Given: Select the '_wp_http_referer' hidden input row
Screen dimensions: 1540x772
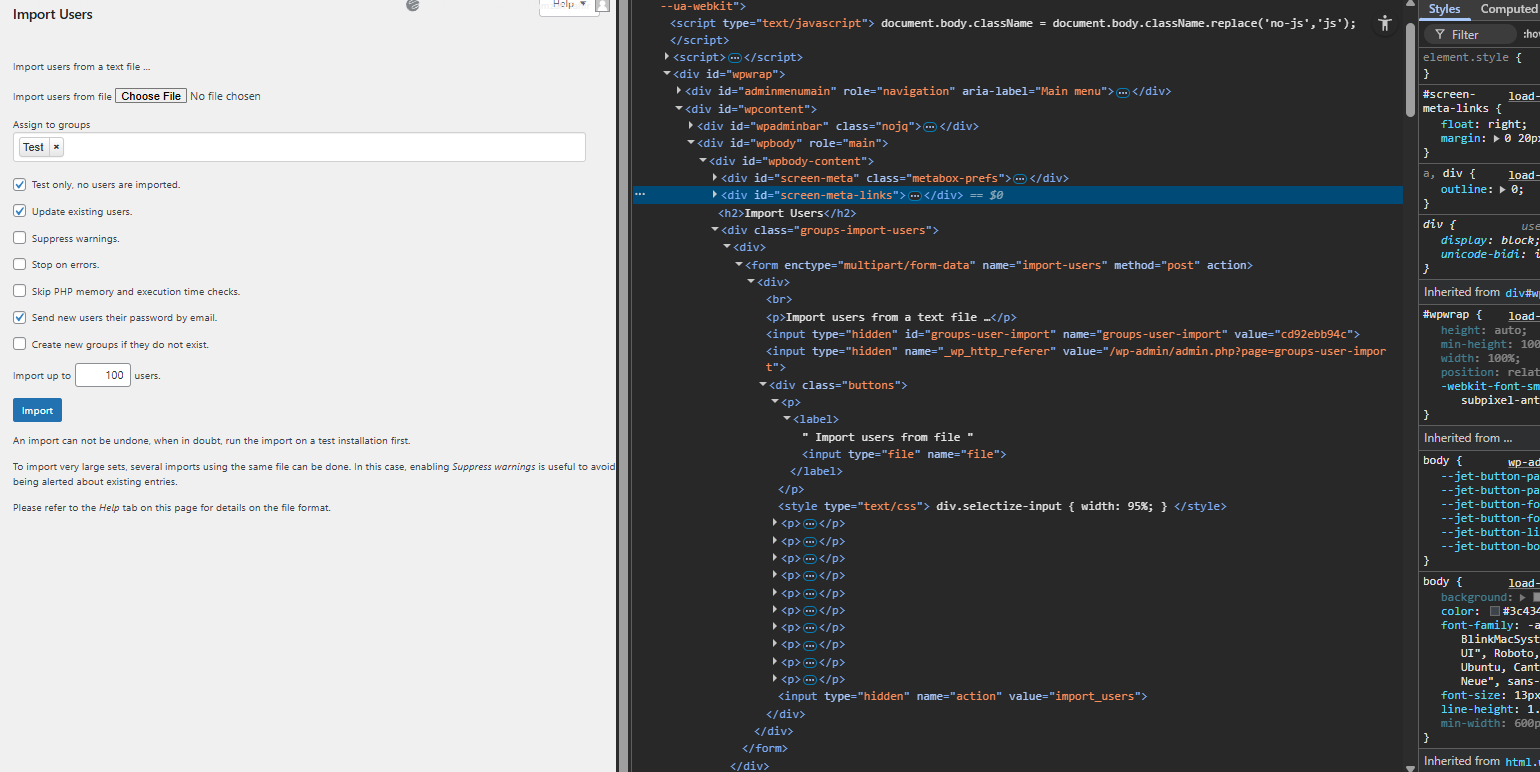Looking at the screenshot, I should coord(1076,360).
